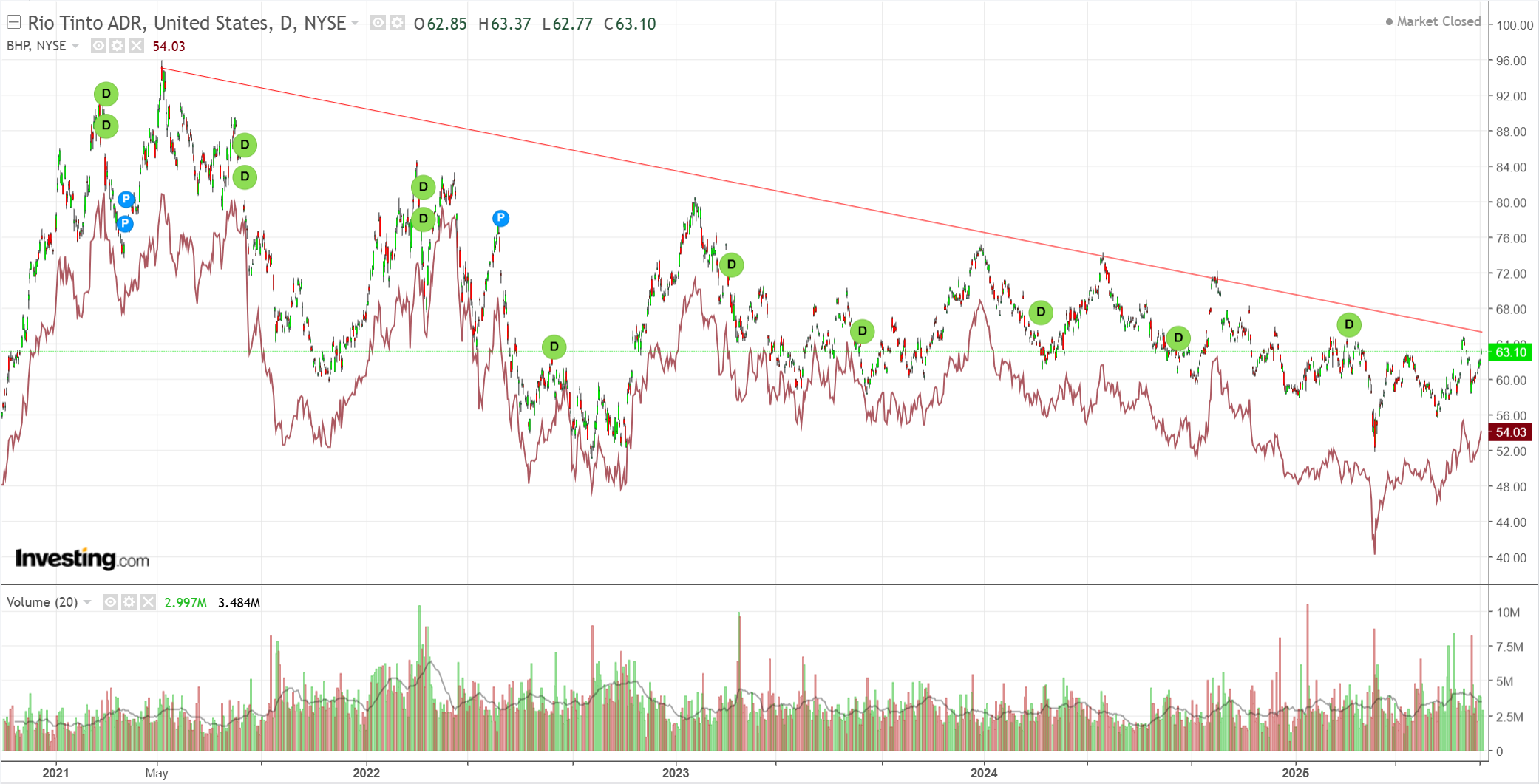Hide the Volume (20) indicator
Image resolution: width=1539 pixels, height=784 pixels.
(110, 602)
